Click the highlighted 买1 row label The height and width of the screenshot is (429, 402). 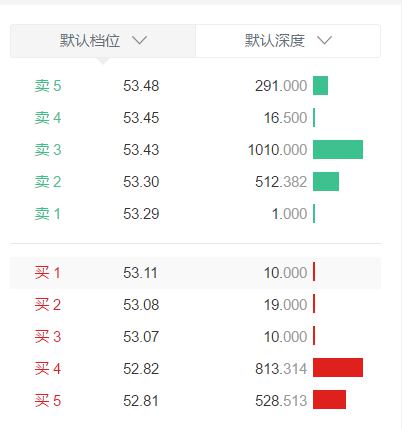click(x=48, y=273)
